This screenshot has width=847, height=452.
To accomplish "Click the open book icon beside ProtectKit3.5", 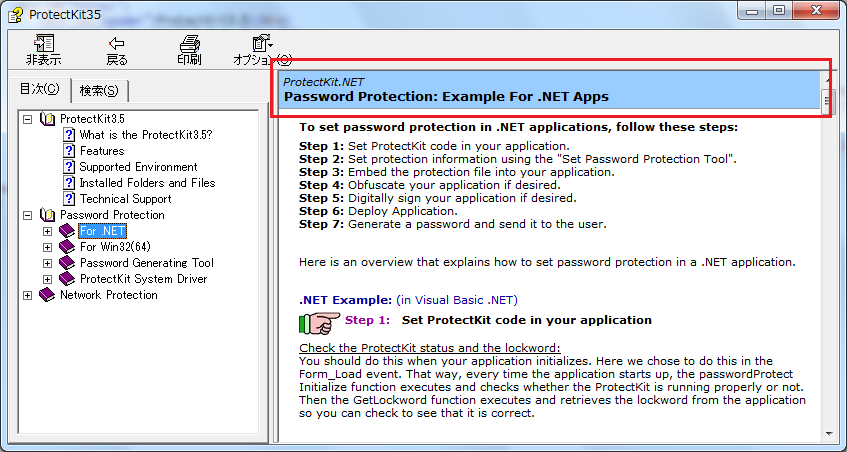I will (48, 119).
